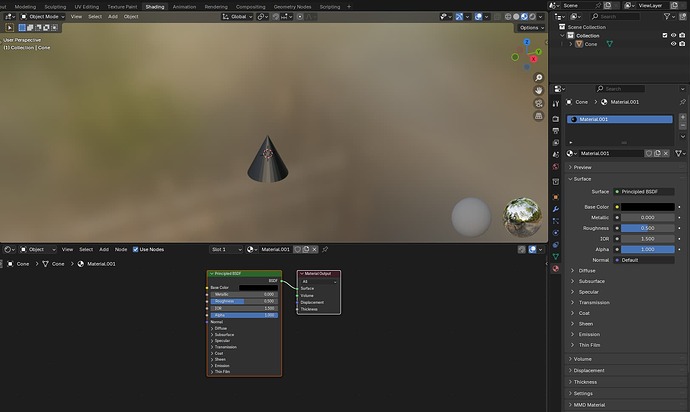Pin the node editor material

325,250
